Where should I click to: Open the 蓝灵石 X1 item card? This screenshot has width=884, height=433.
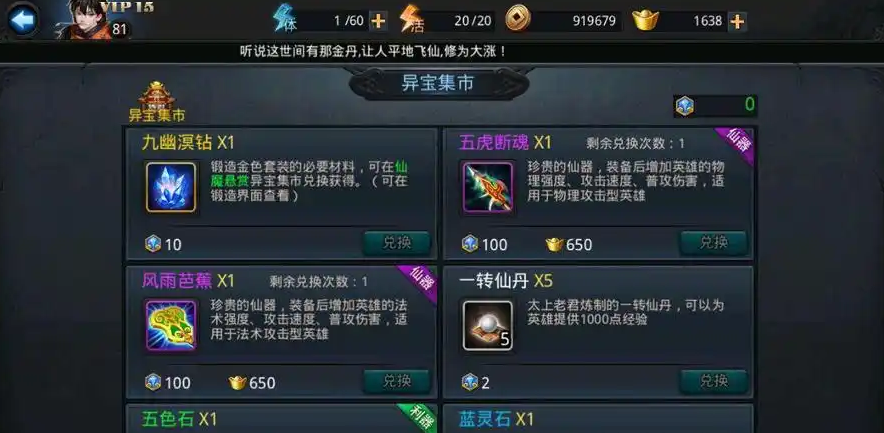click(x=598, y=419)
